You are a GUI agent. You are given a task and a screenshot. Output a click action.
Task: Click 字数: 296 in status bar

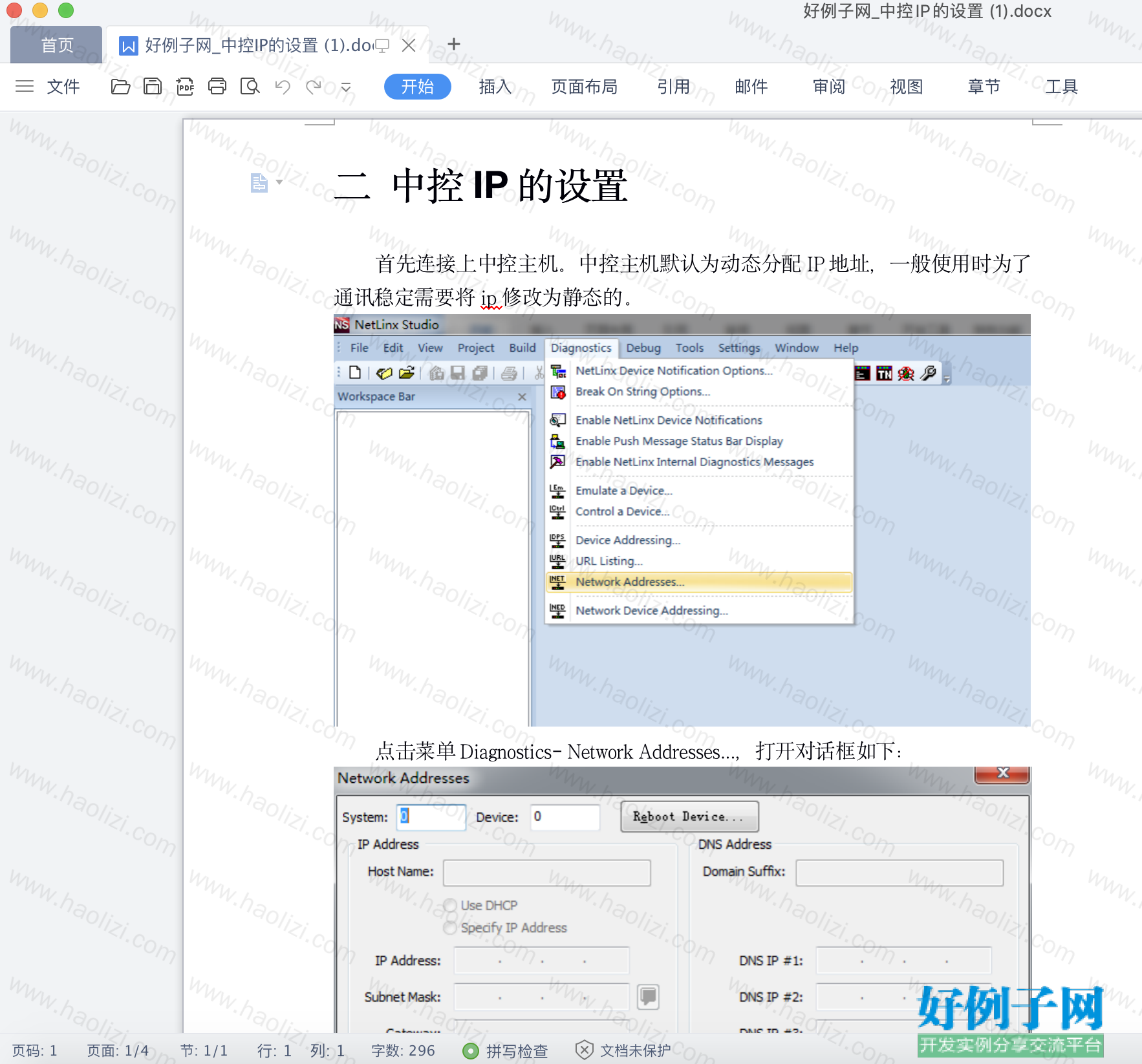click(x=403, y=1050)
